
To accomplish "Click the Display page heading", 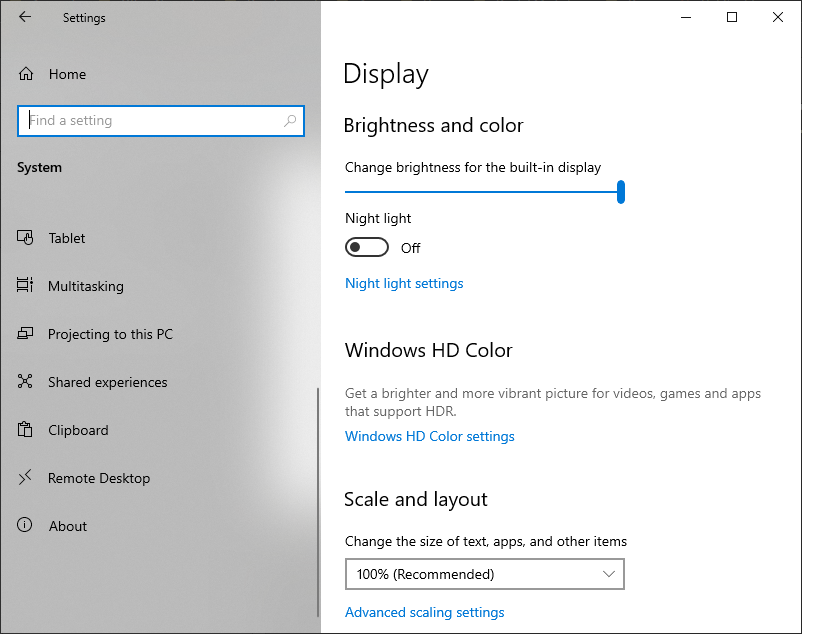I will pos(385,74).
